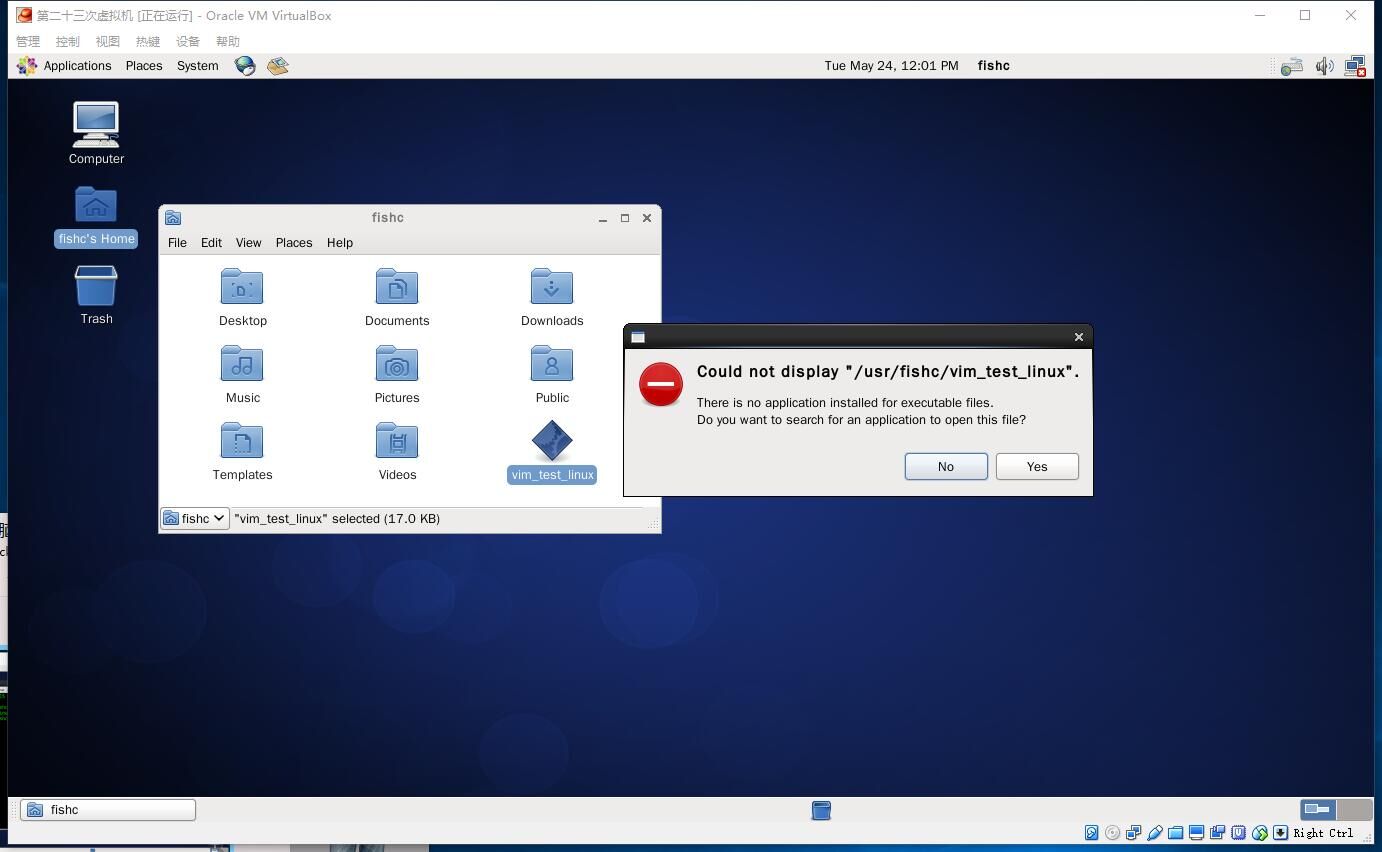The height and width of the screenshot is (852, 1382).
Task: Select the Templates folder
Action: (x=242, y=451)
